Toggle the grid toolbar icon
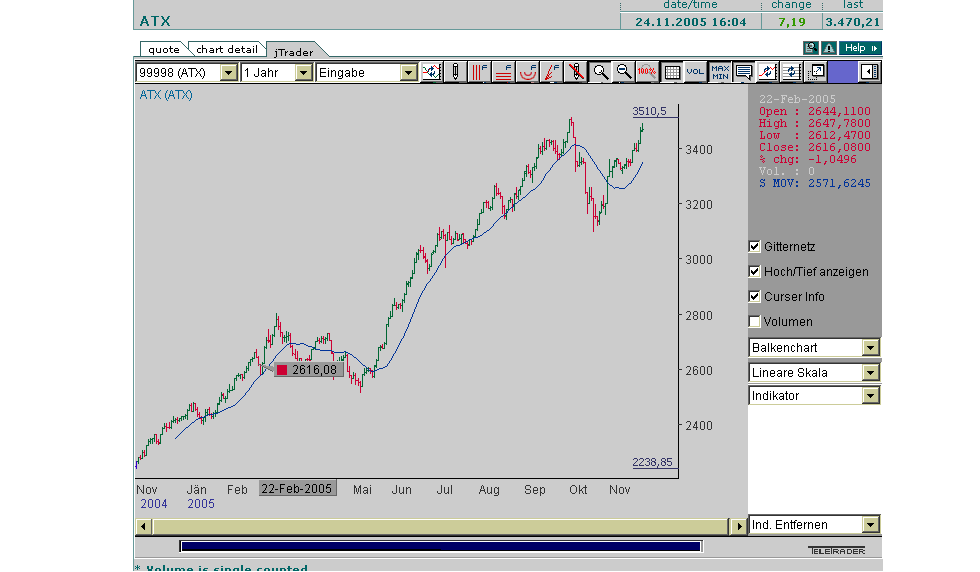 click(x=672, y=72)
